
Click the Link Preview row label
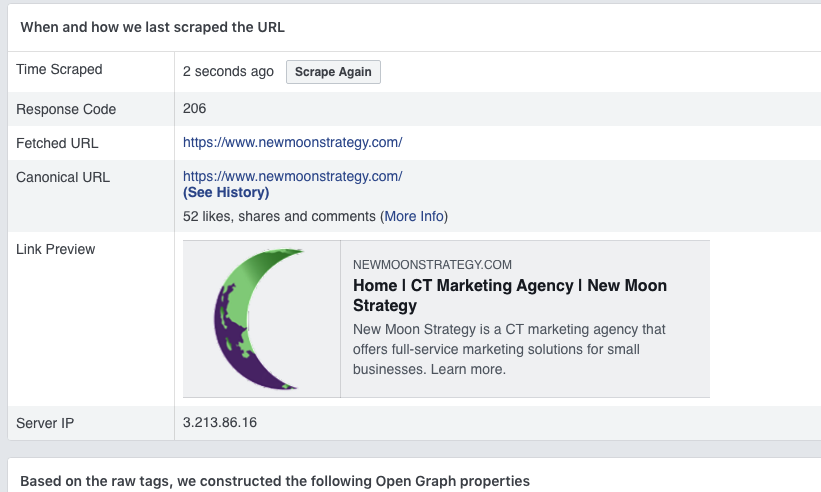pyautogui.click(x=56, y=249)
